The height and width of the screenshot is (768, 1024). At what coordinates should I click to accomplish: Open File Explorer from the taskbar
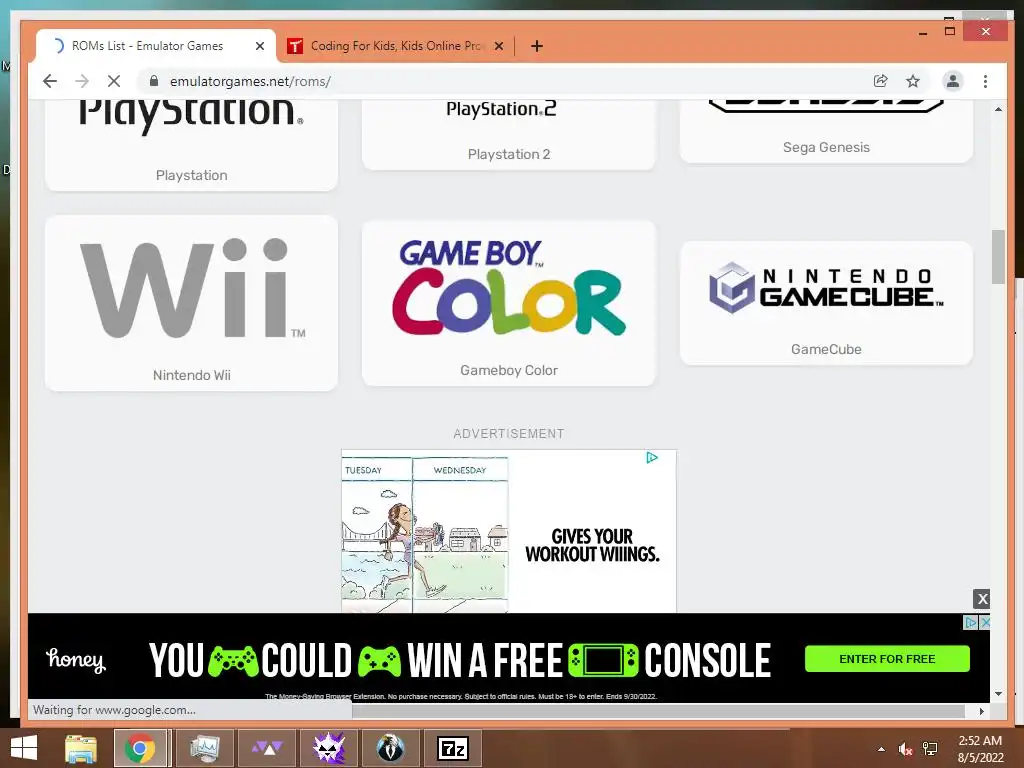pos(80,748)
